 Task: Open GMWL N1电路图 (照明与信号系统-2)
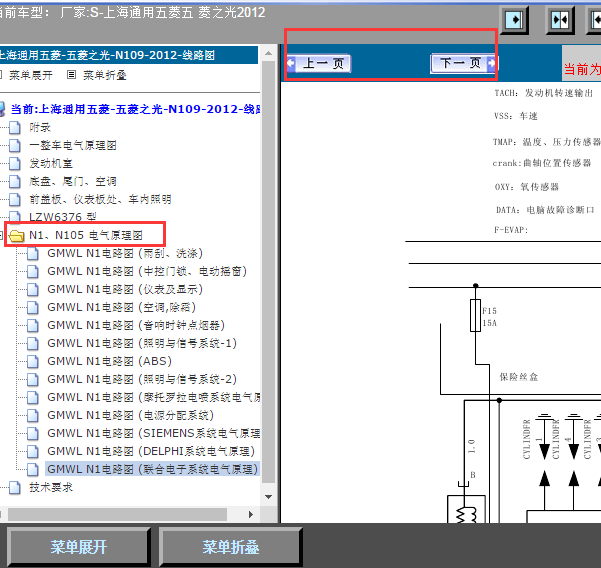[x=142, y=379]
